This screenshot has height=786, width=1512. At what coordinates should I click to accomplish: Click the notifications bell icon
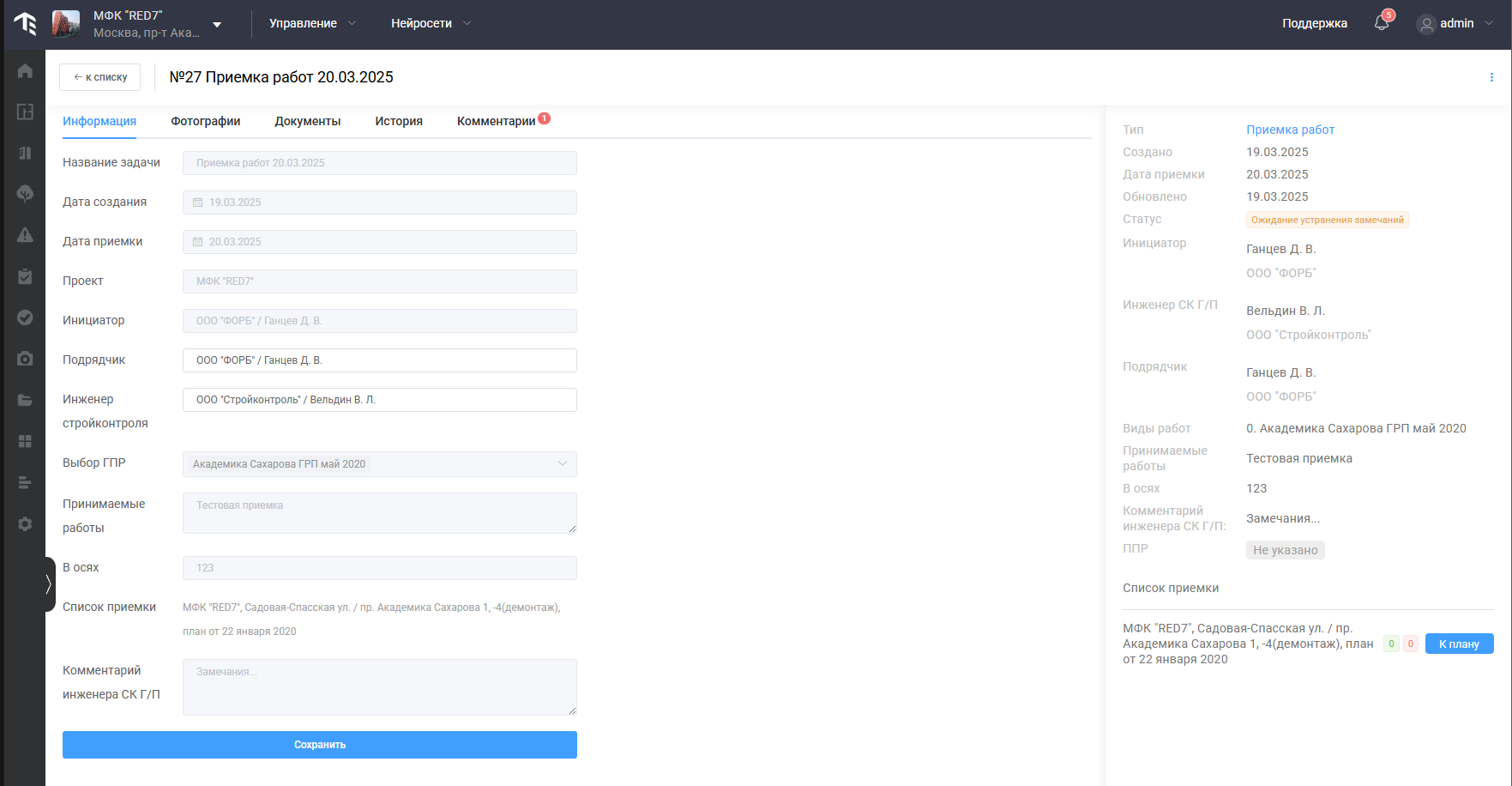pyautogui.click(x=1381, y=23)
